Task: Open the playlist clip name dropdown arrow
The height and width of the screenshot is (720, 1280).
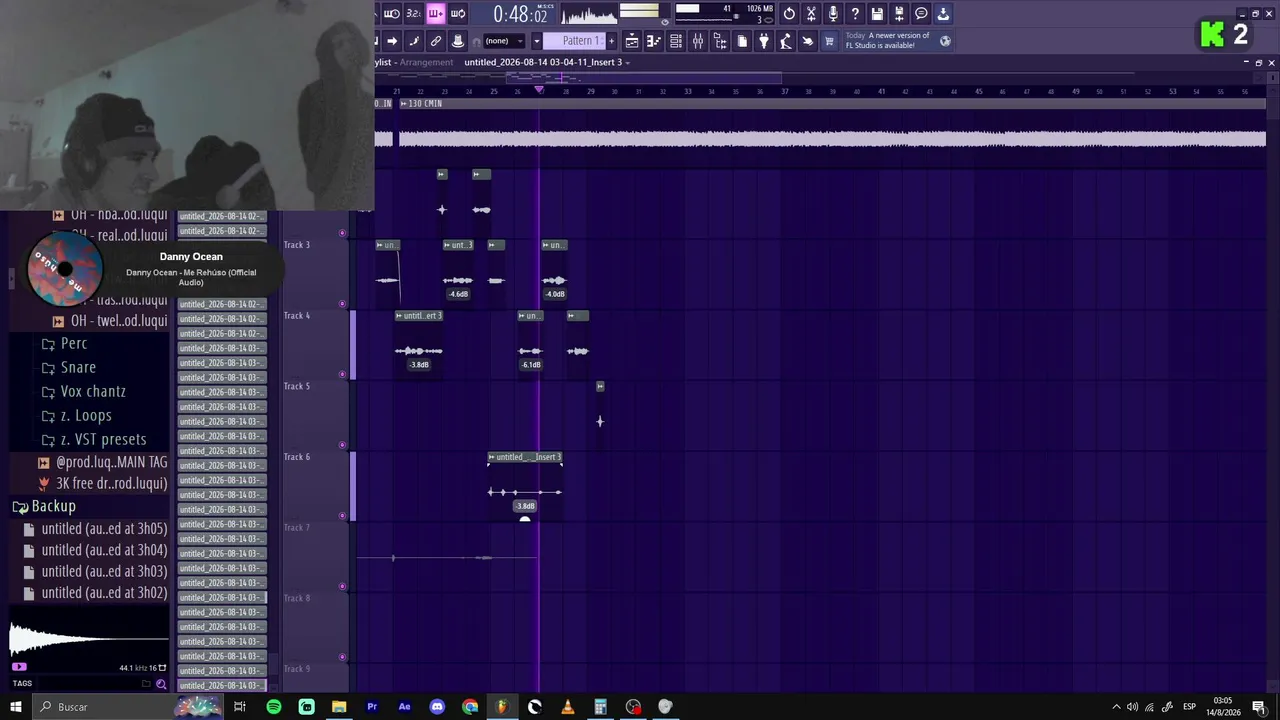Action: pyautogui.click(x=627, y=63)
